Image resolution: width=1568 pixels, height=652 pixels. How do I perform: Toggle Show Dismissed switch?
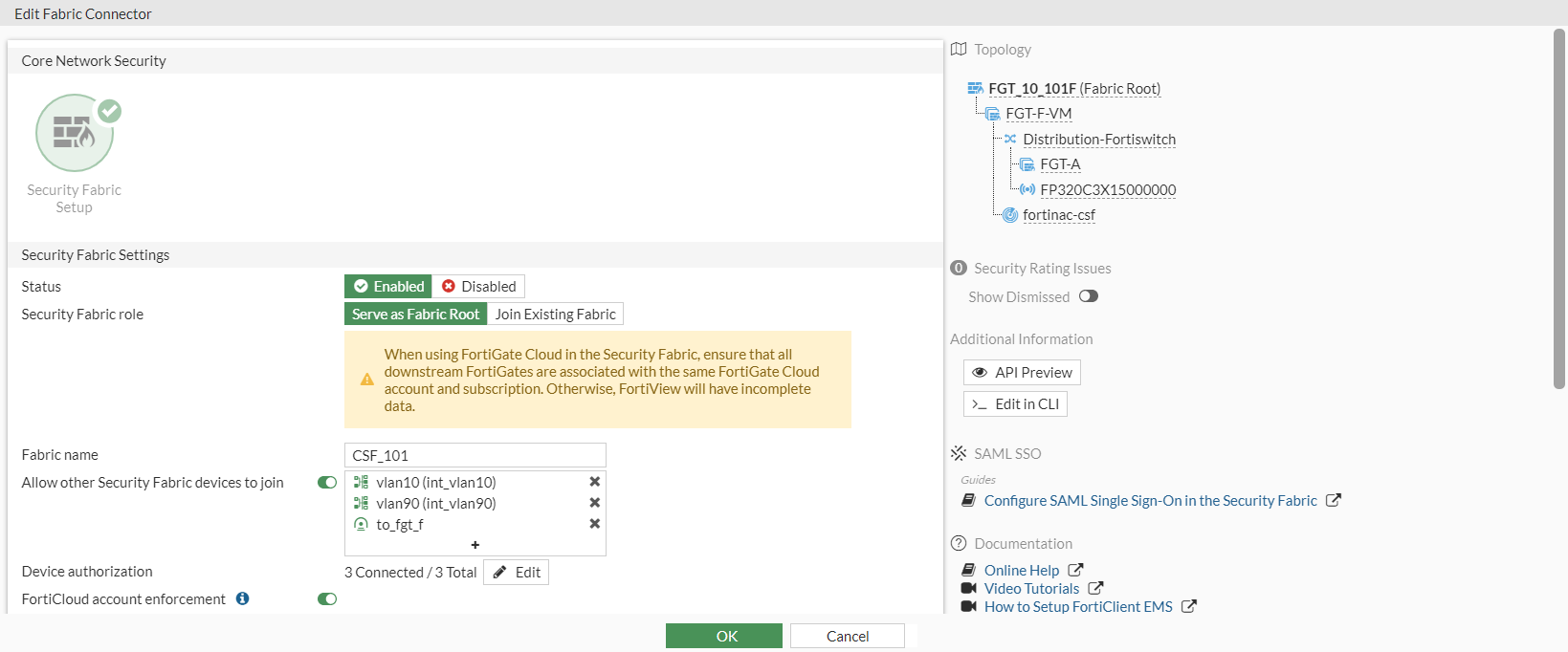tap(1089, 296)
